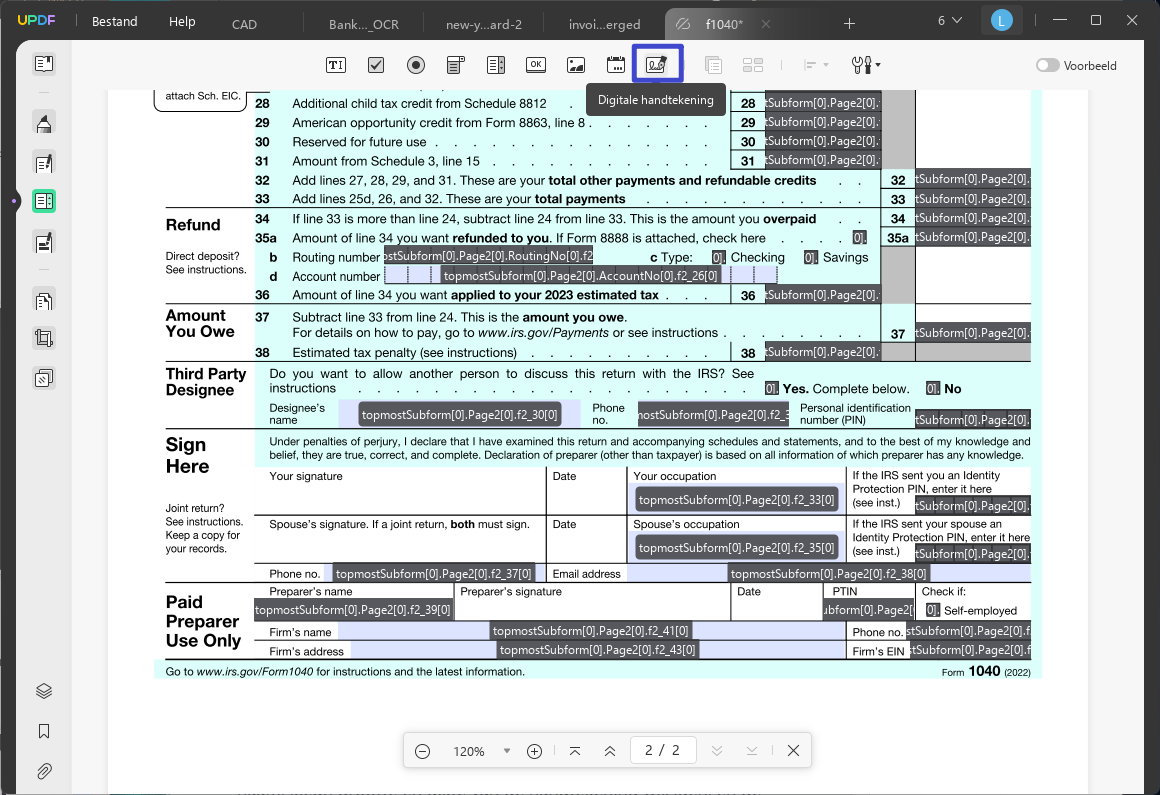1160x795 pixels.
Task: Open the Organize Pages sidebar tool
Action: pyautogui.click(x=44, y=300)
